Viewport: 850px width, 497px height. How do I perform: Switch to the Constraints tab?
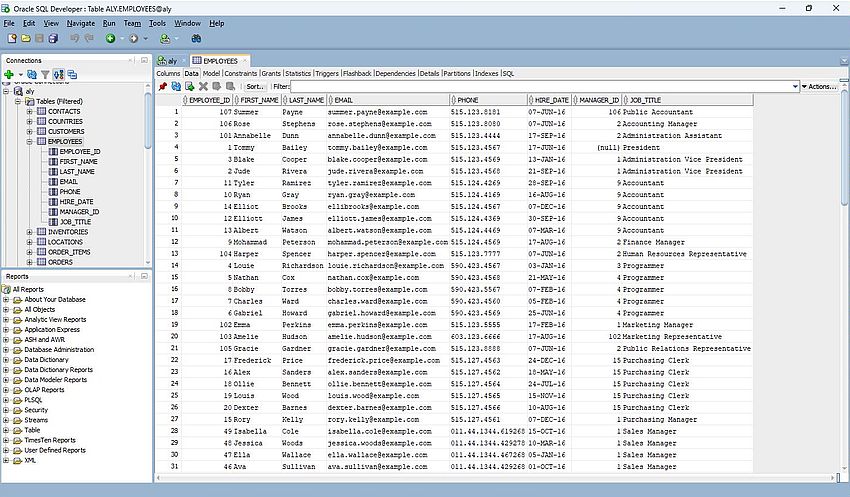pos(240,73)
